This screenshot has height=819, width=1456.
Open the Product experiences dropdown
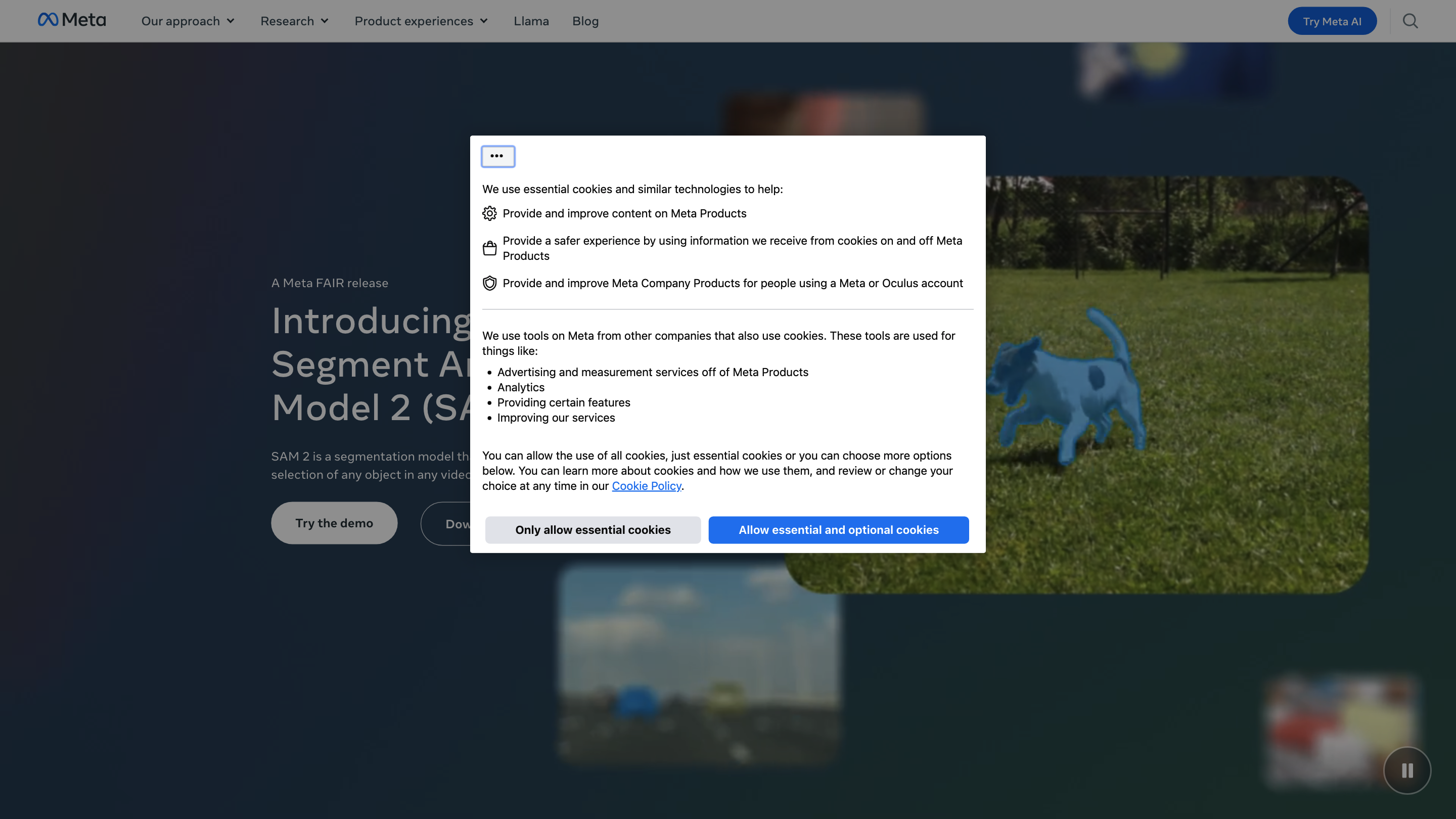coord(421,21)
